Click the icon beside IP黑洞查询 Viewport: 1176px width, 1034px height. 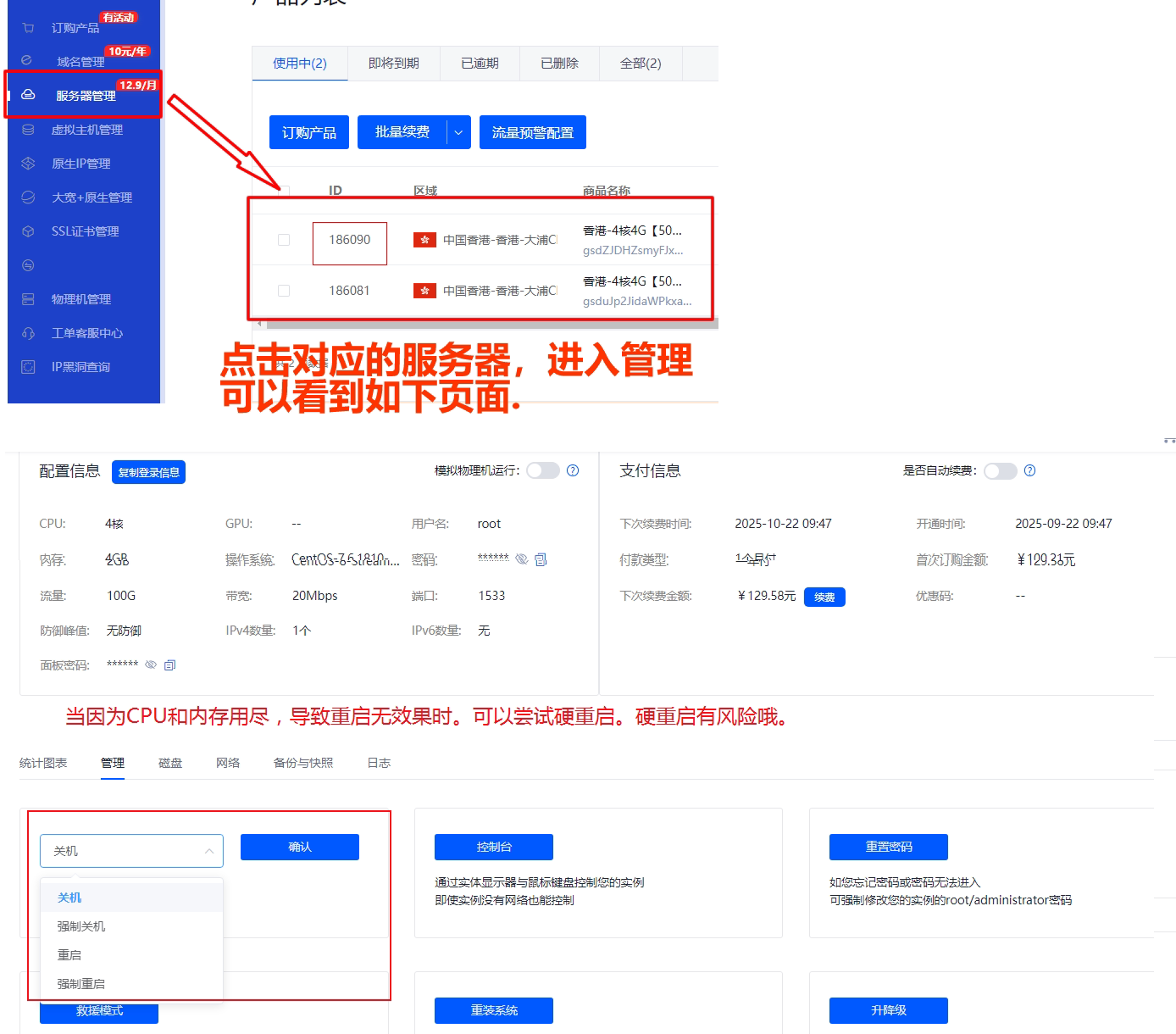tap(28, 367)
